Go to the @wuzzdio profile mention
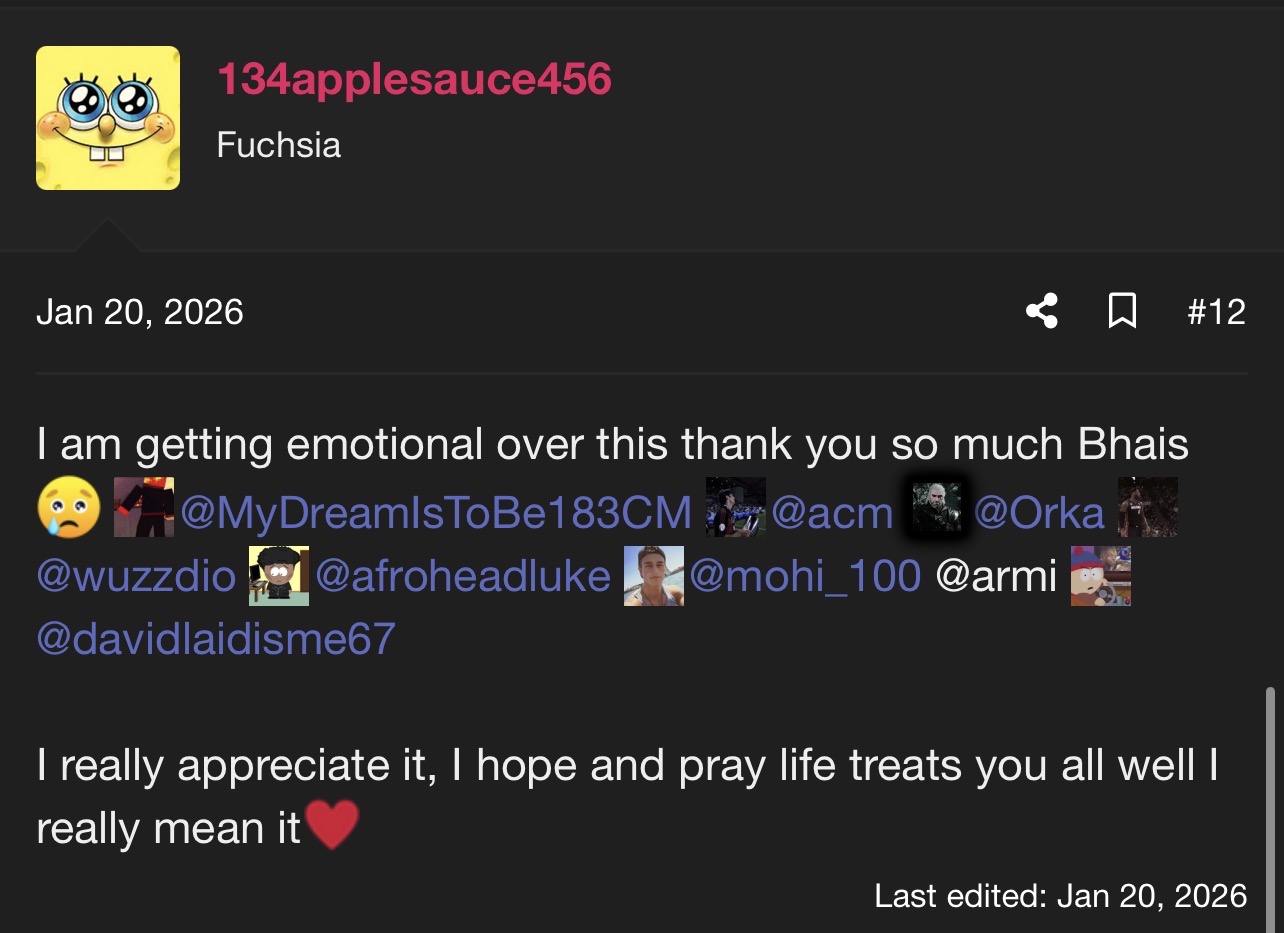Viewport: 1284px width, 933px height. pyautogui.click(x=136, y=576)
